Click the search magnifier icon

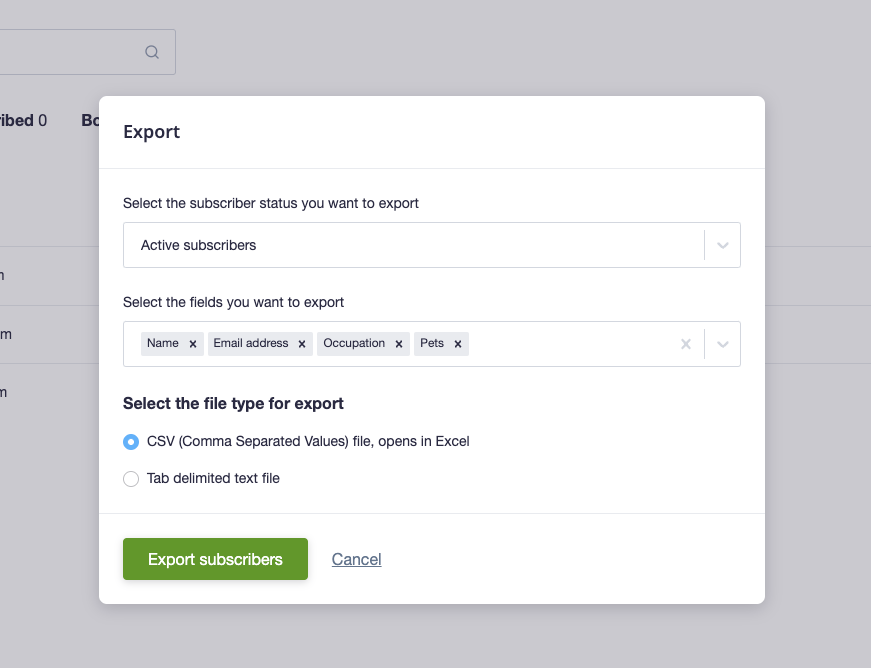[x=152, y=52]
